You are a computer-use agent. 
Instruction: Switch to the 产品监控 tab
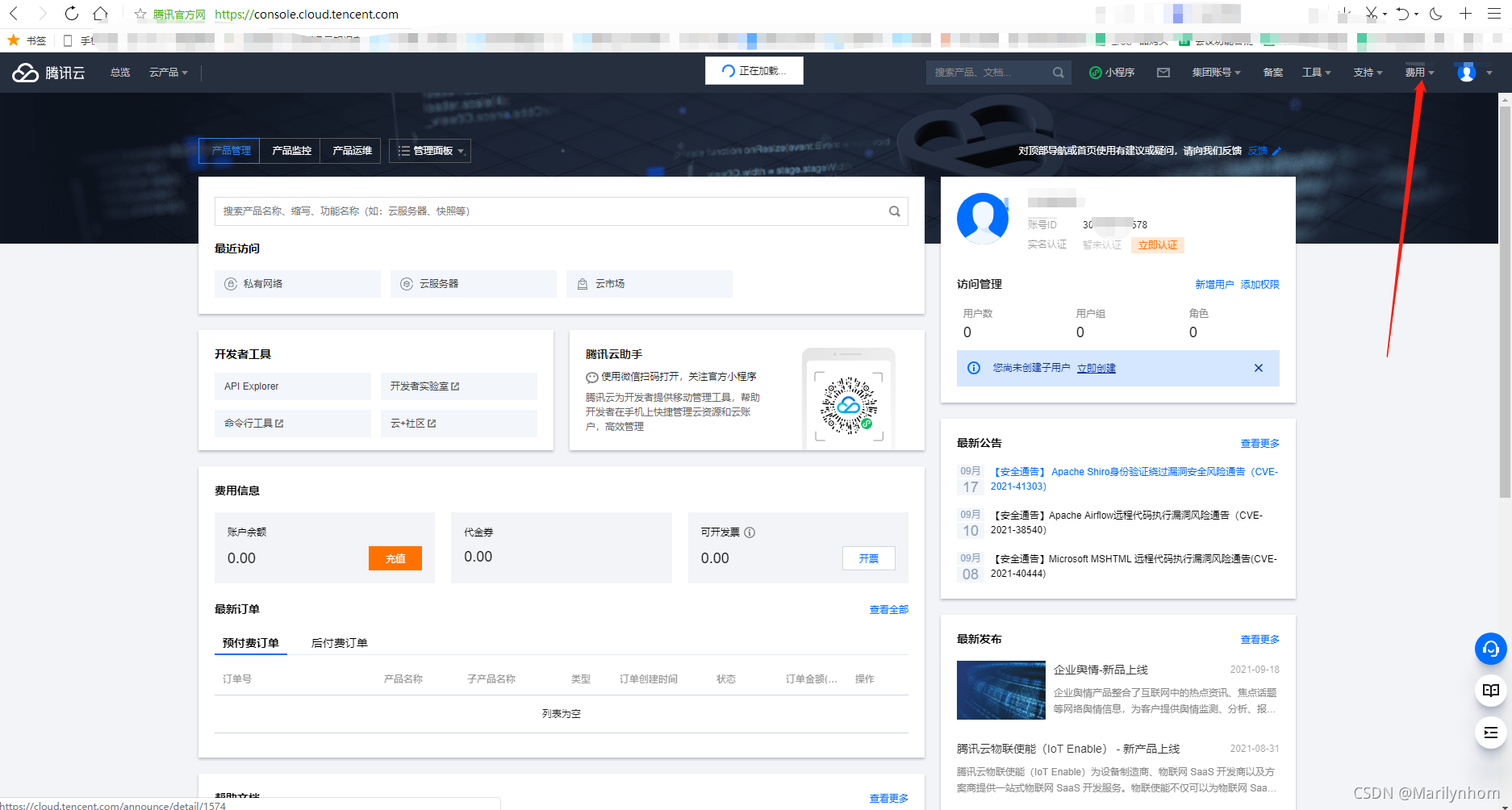click(x=291, y=151)
